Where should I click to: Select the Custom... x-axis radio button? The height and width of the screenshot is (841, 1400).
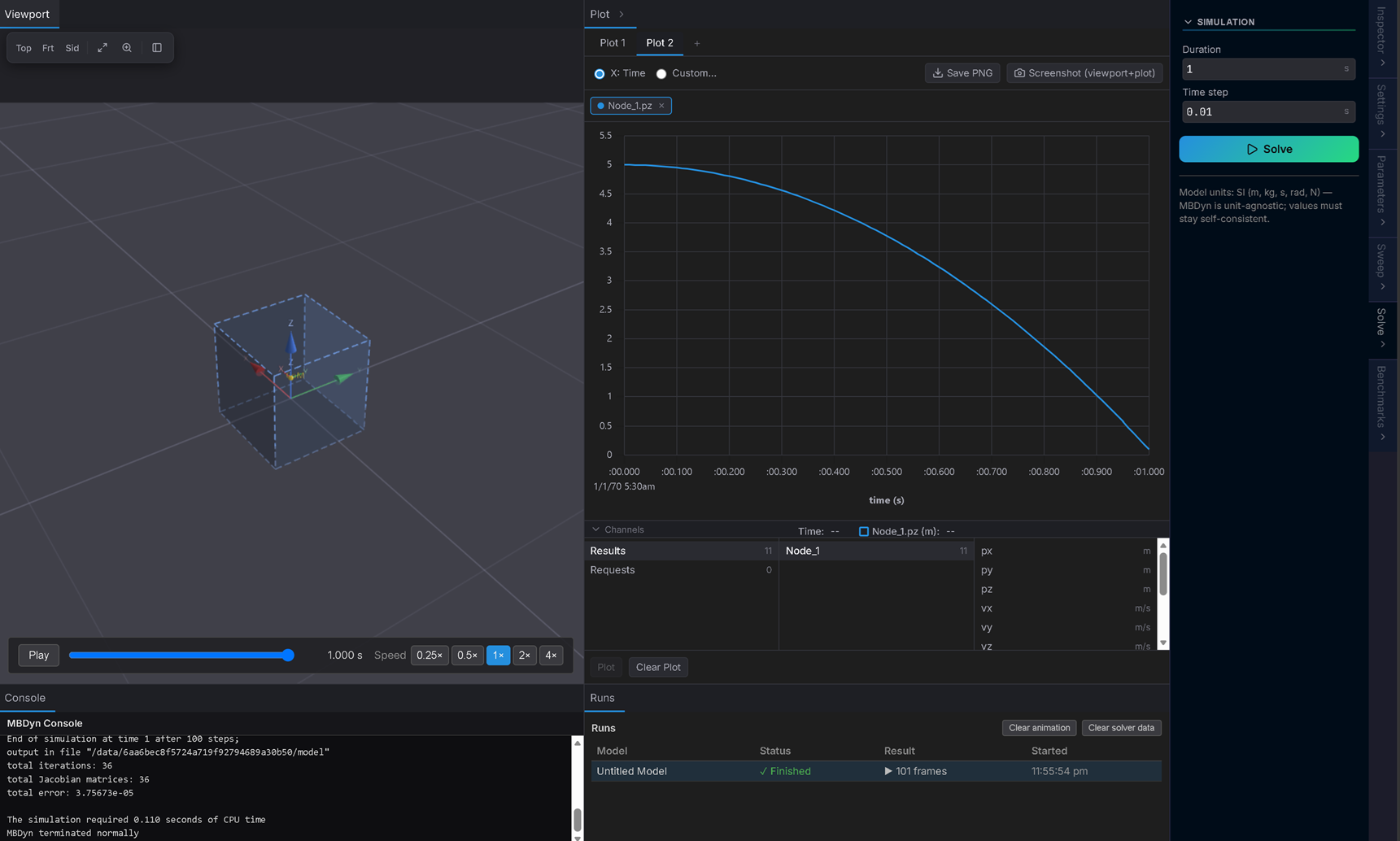click(x=661, y=74)
